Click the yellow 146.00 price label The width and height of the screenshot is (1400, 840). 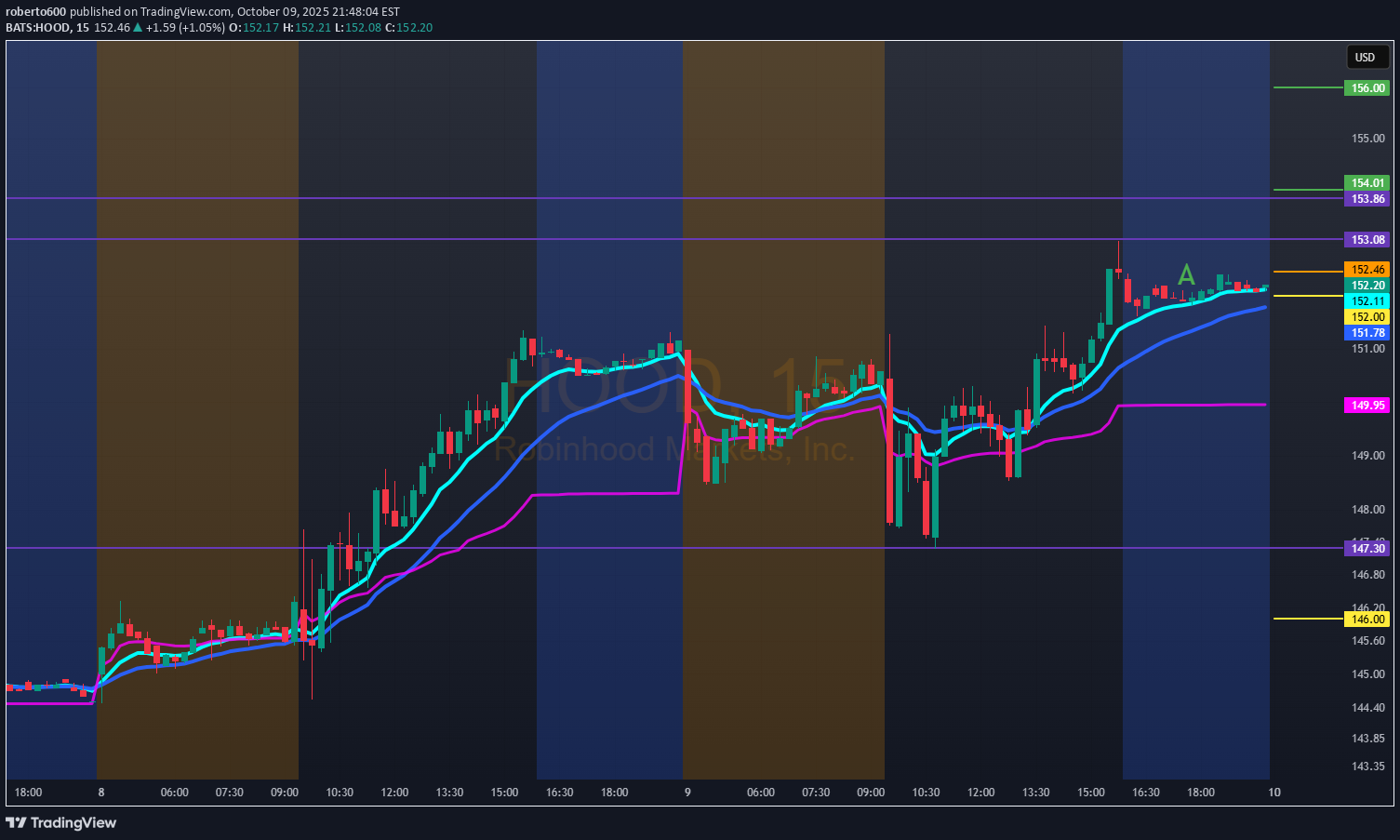coord(1367,620)
